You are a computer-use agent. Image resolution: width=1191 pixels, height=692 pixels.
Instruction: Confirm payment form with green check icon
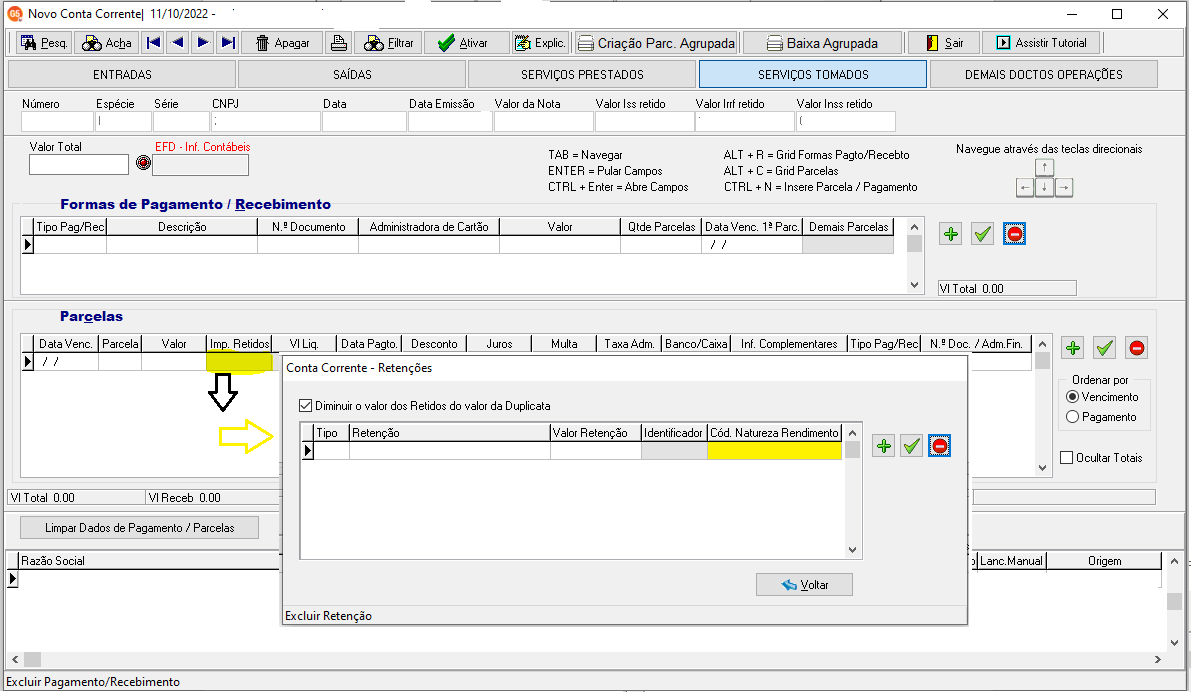pyautogui.click(x=982, y=234)
